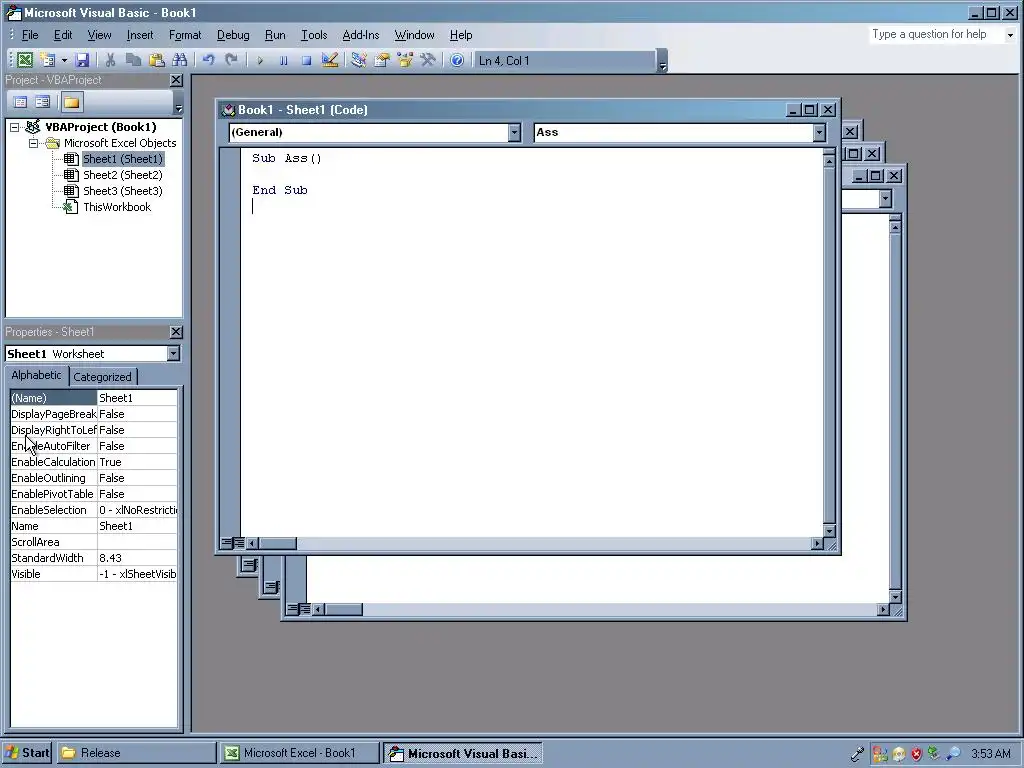Collapse the Microsoft Excel Objects folder

[33, 143]
